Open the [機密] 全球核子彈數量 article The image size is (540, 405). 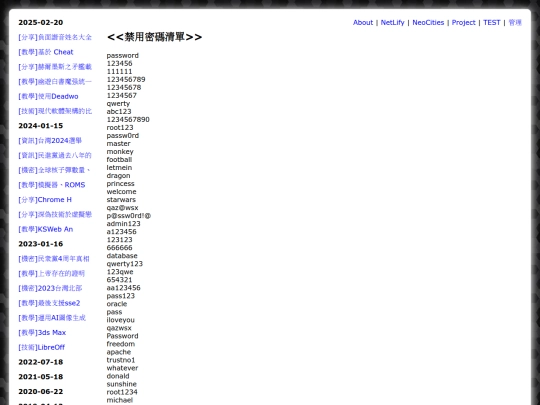[x=54, y=170]
